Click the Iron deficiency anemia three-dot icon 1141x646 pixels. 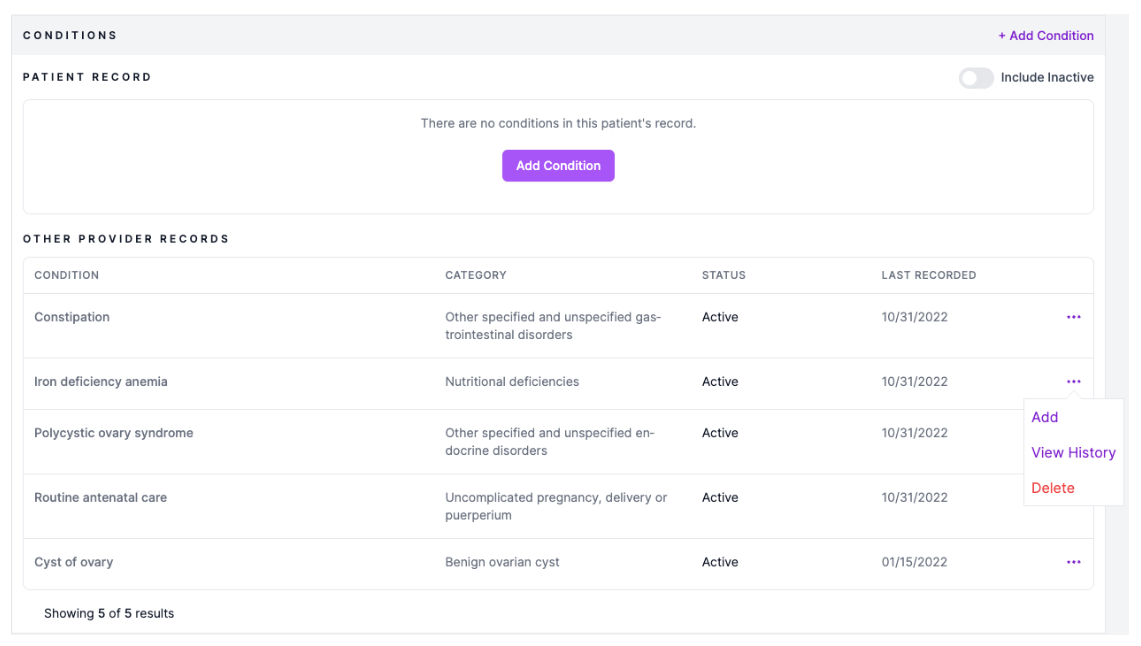[1073, 382]
